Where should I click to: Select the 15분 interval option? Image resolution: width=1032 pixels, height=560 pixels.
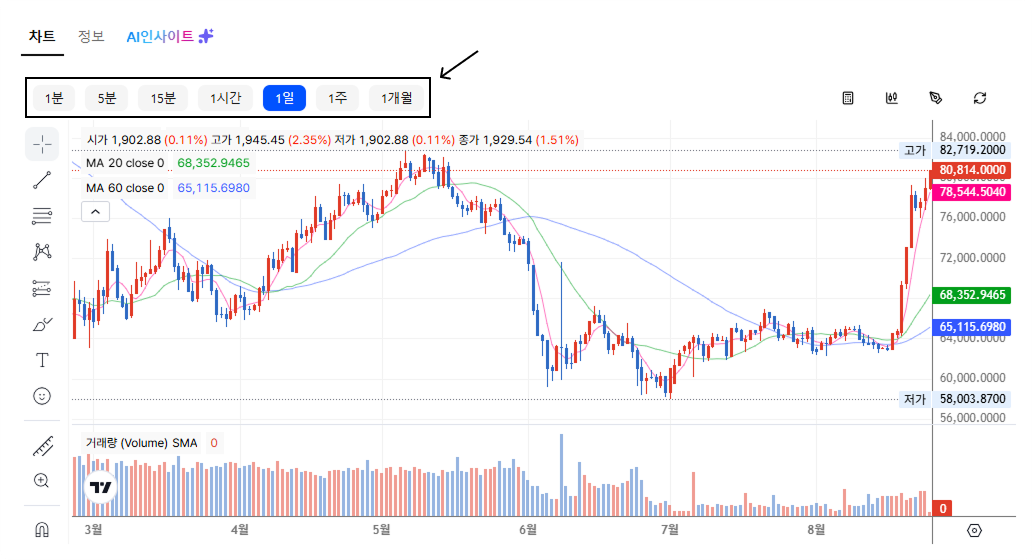(x=163, y=98)
